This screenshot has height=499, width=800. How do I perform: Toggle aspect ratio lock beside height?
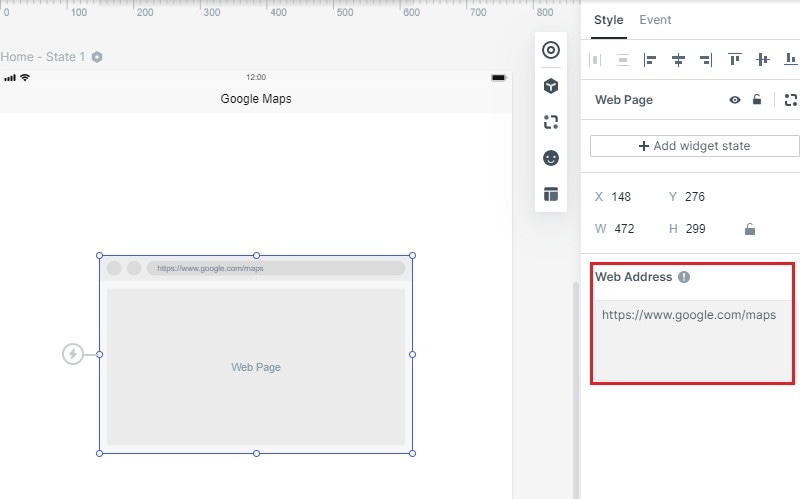pyautogui.click(x=749, y=229)
